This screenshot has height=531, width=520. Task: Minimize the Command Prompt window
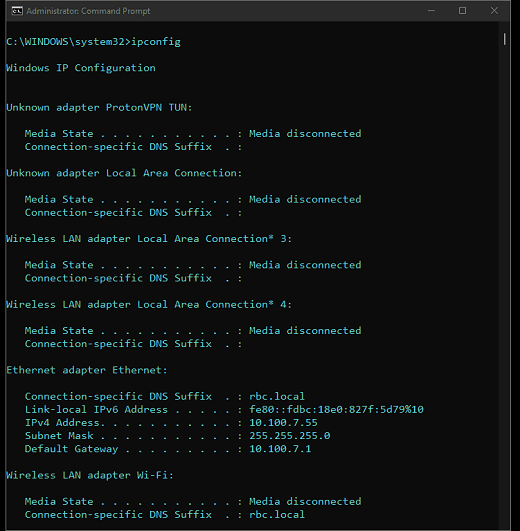[431, 11]
